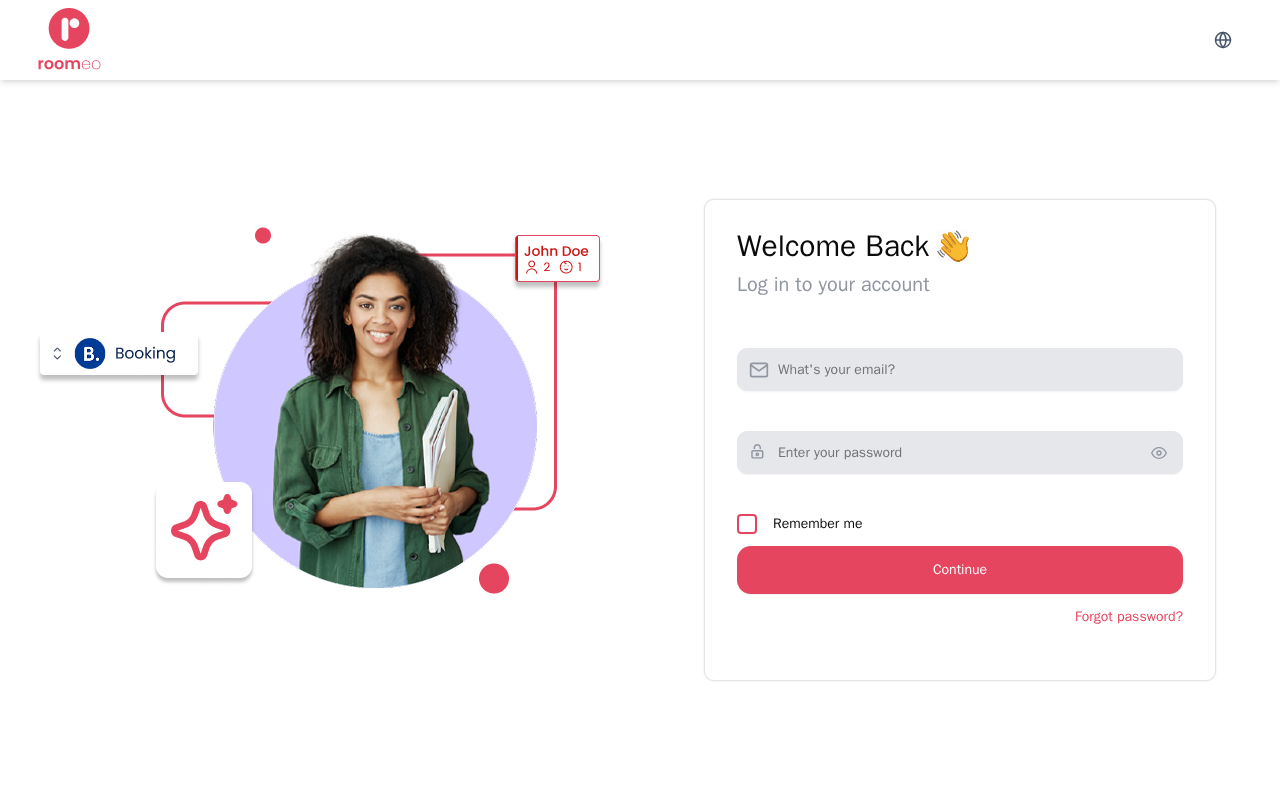Click the Booking.com B logo
Screen dimensions: 1280x800
90,353
